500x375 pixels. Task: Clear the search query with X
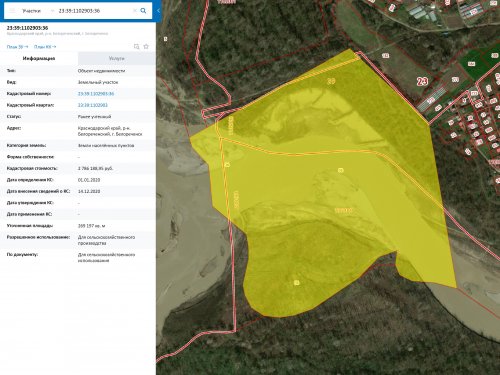coord(135,11)
